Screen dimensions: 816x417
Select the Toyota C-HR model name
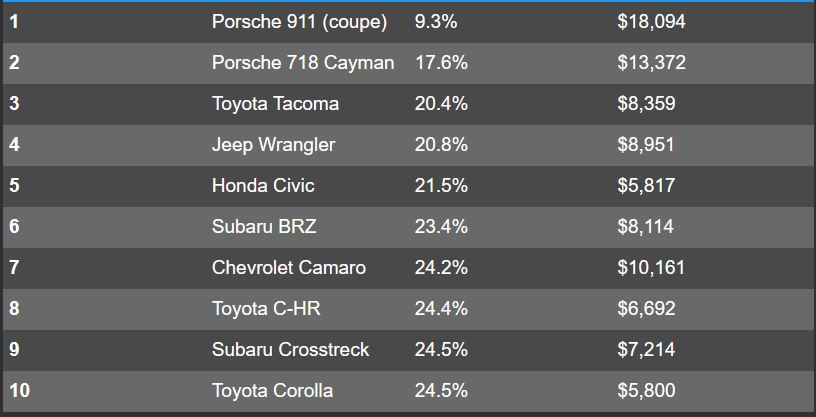click(266, 308)
